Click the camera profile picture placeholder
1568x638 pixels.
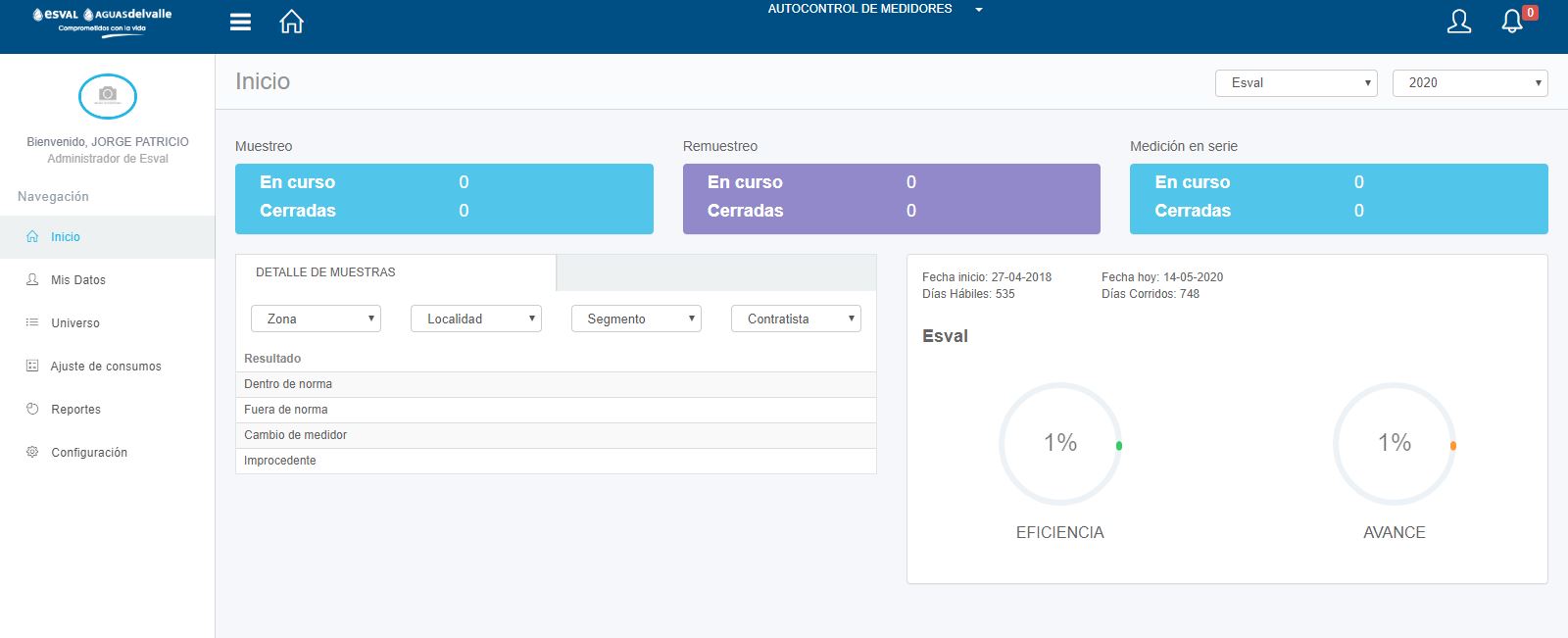tap(108, 96)
